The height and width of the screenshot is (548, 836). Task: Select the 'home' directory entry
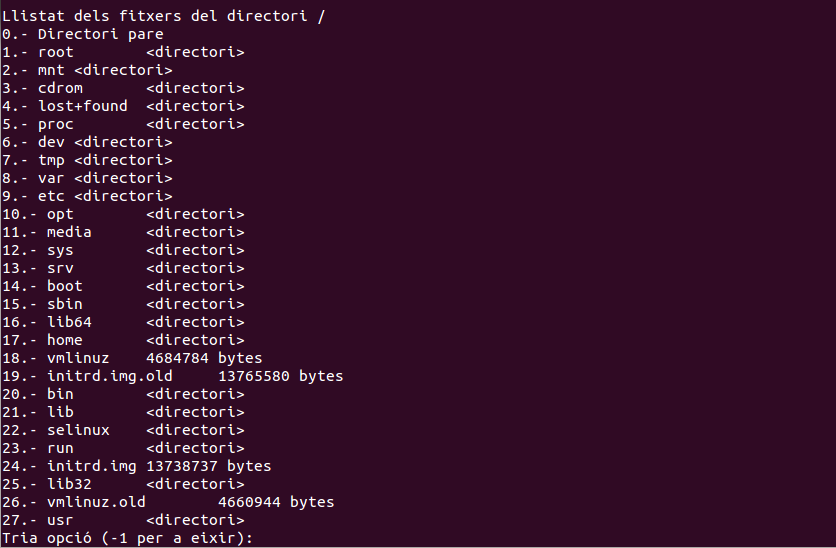(x=65, y=340)
